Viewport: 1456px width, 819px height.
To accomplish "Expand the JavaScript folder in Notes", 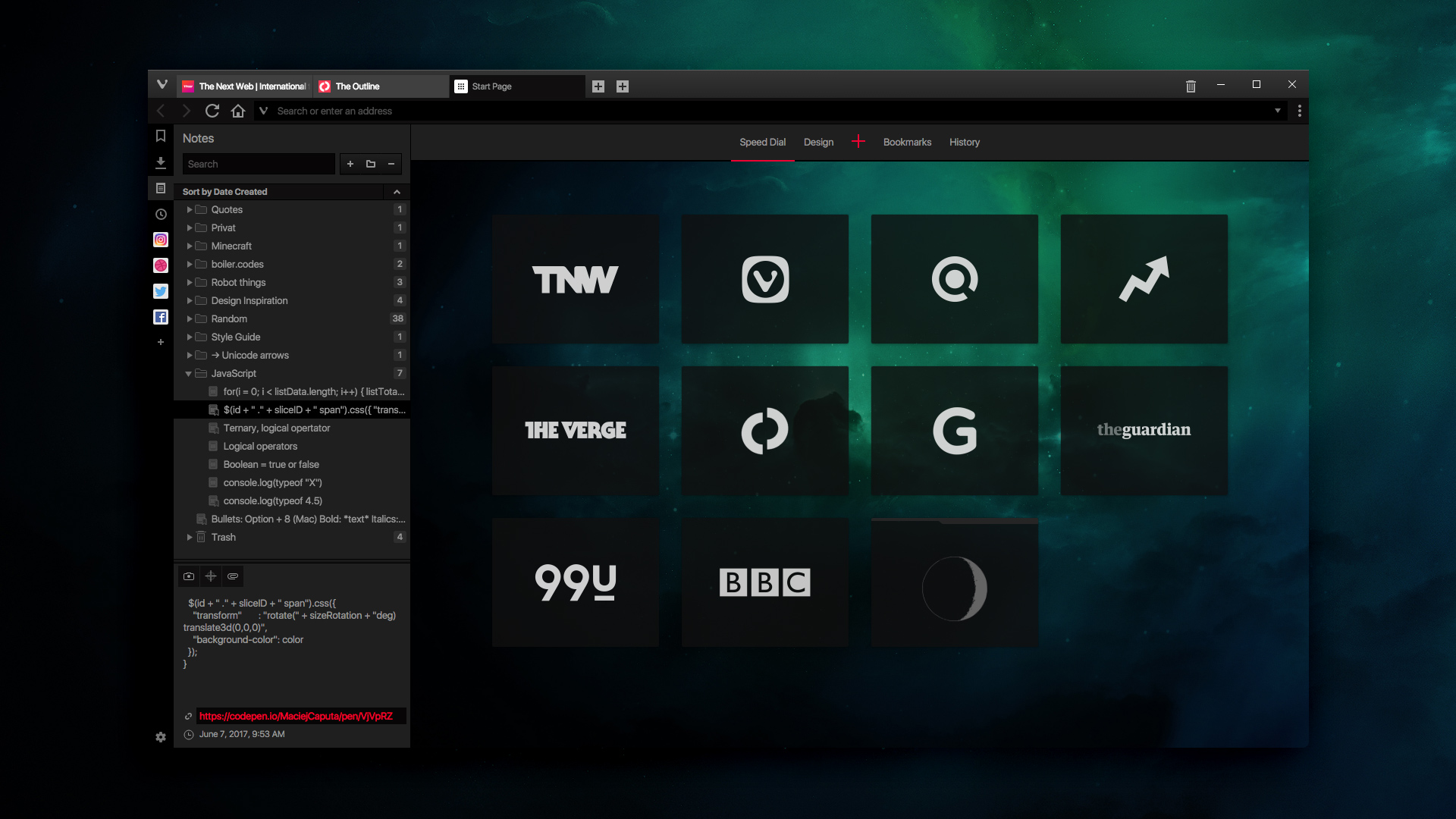I will point(189,373).
